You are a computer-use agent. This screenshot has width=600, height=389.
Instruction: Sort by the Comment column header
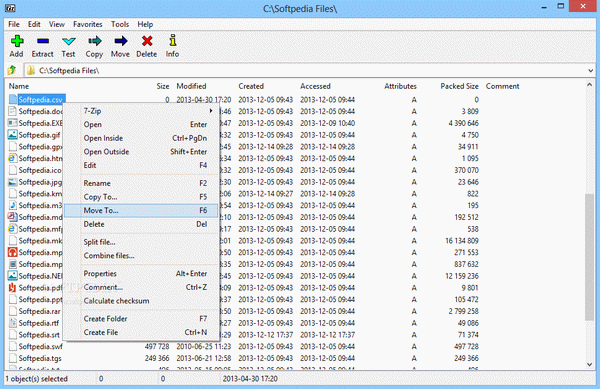point(502,86)
